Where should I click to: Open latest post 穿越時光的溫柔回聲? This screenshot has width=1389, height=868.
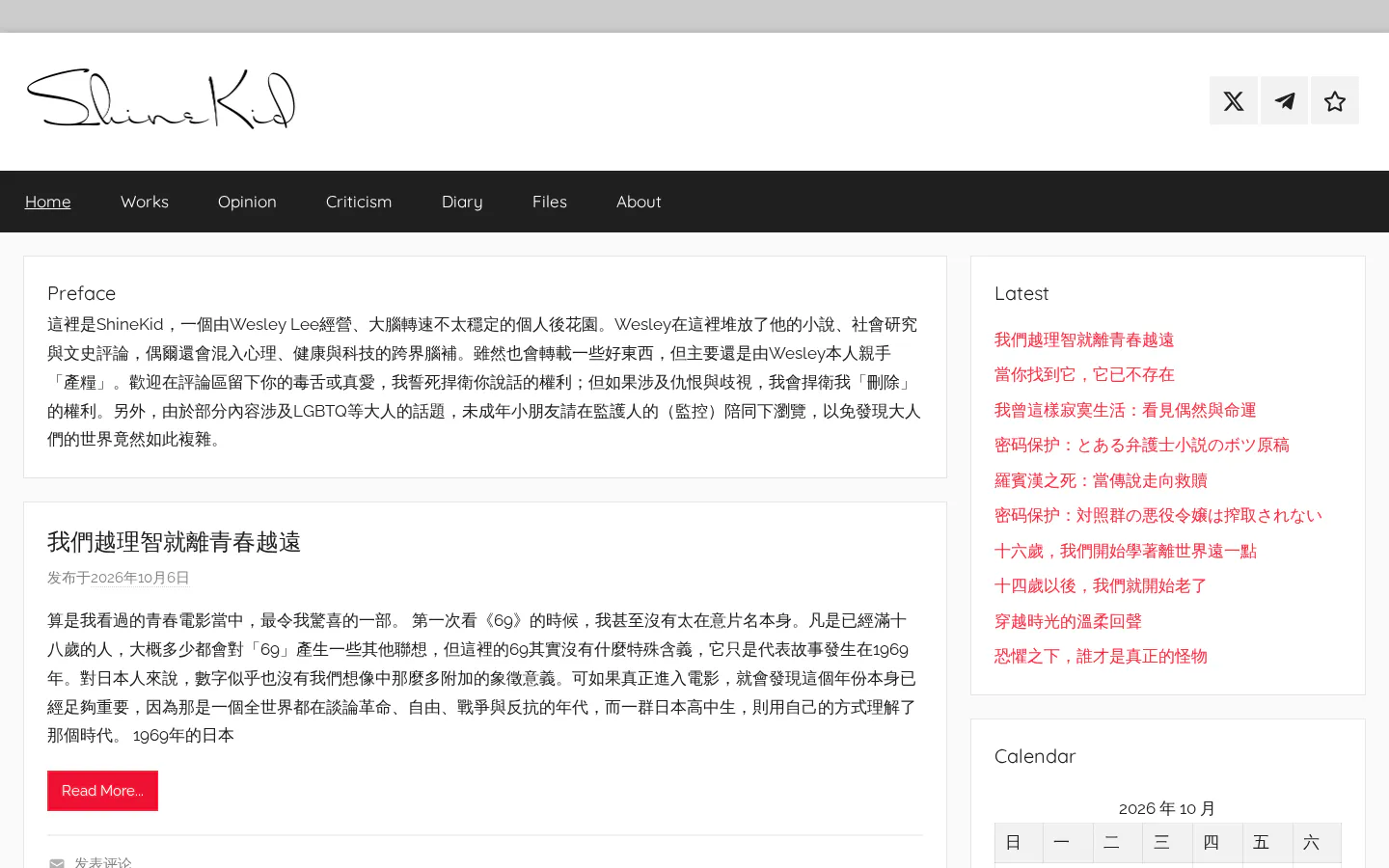pyautogui.click(x=1068, y=621)
